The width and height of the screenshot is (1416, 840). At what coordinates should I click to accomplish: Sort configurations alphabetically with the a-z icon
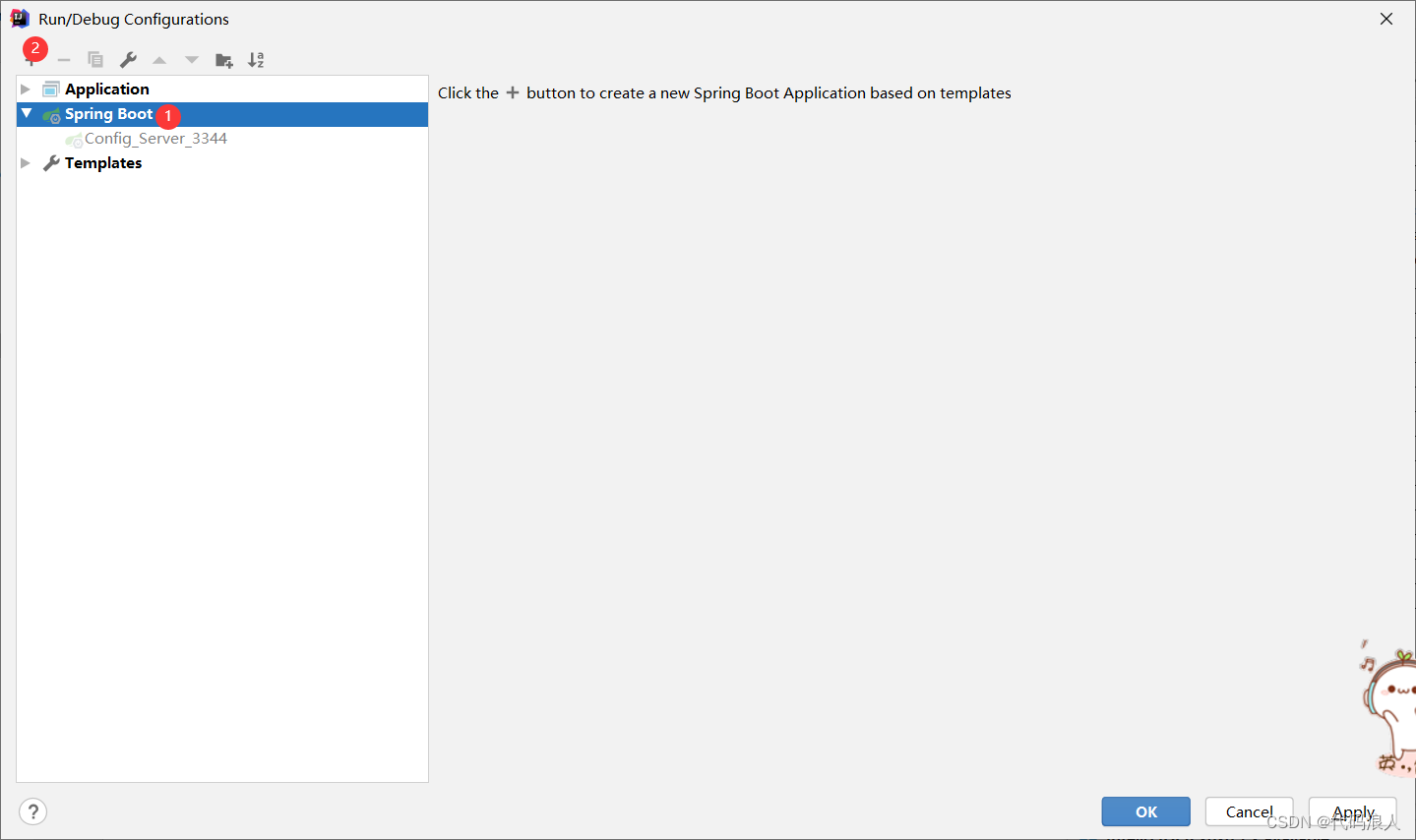pos(256,60)
